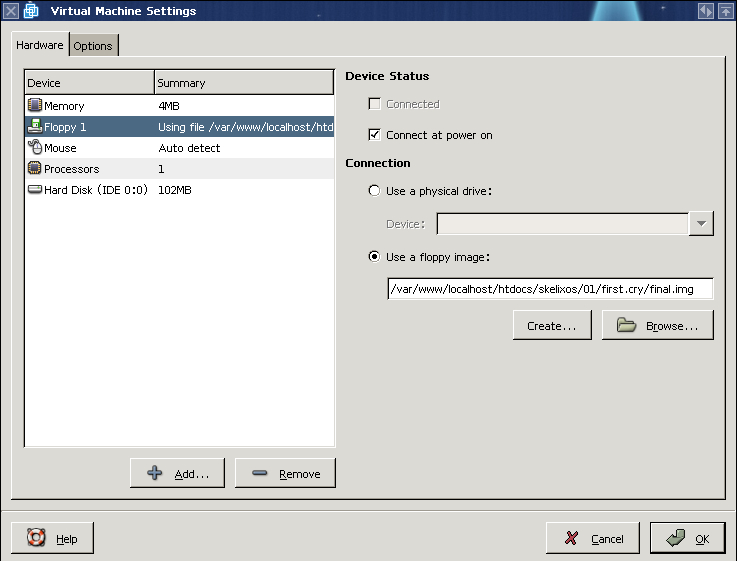This screenshot has width=737, height=561.
Task: Select the Memory row text
Action: 64,106
